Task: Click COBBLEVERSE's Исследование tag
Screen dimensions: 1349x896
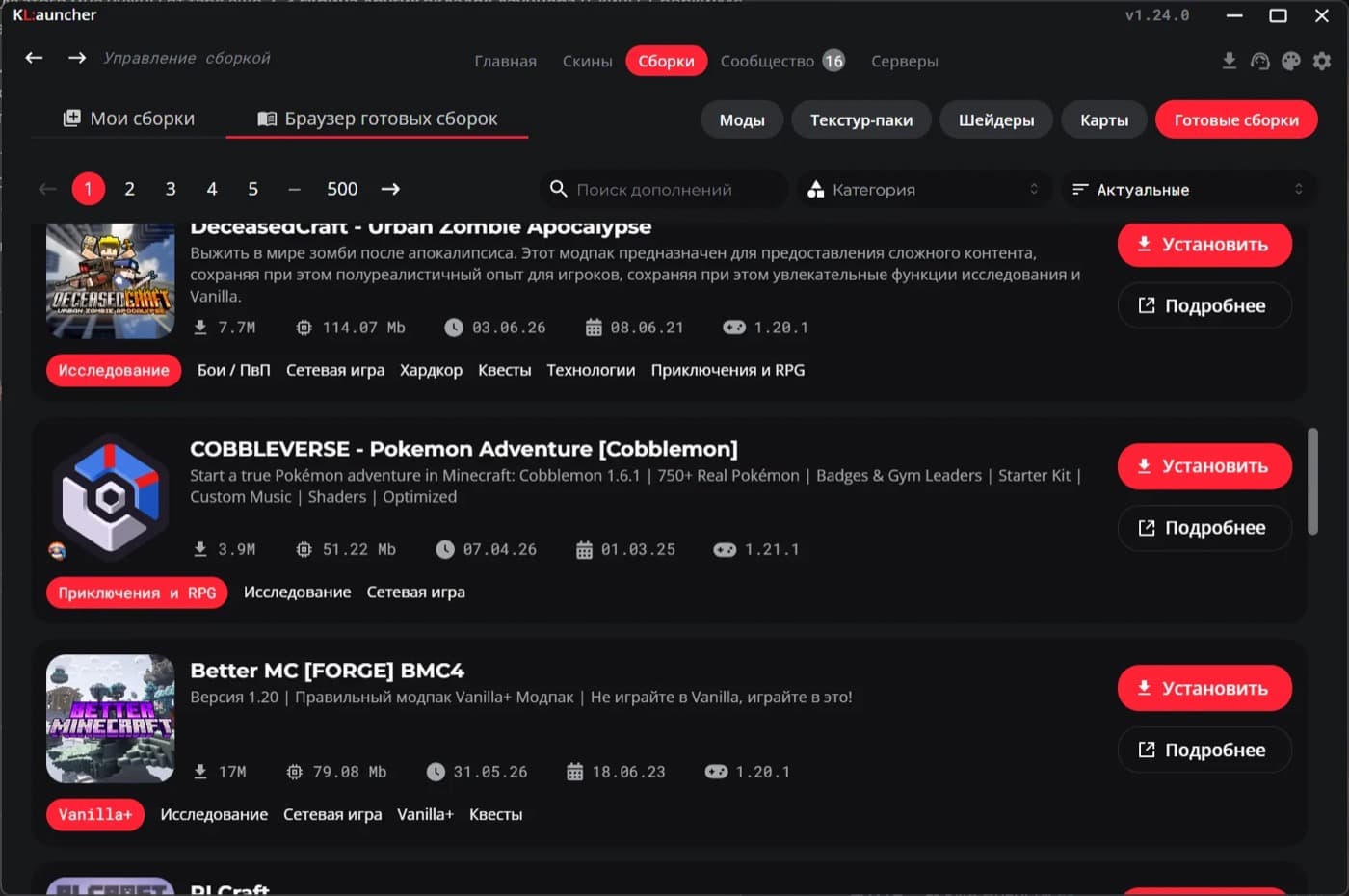Action: click(297, 593)
